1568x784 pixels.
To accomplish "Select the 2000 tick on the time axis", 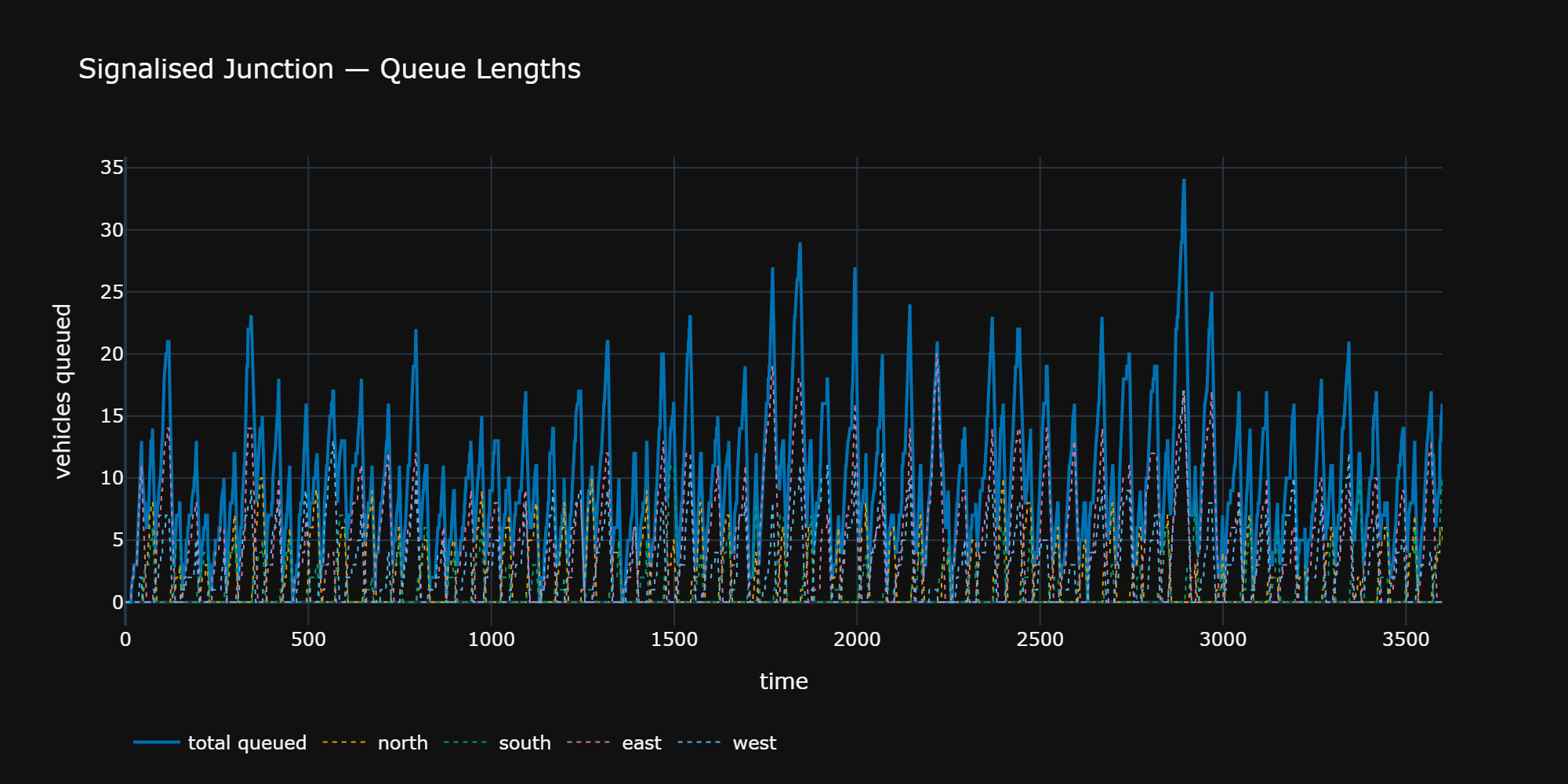I will pyautogui.click(x=857, y=640).
